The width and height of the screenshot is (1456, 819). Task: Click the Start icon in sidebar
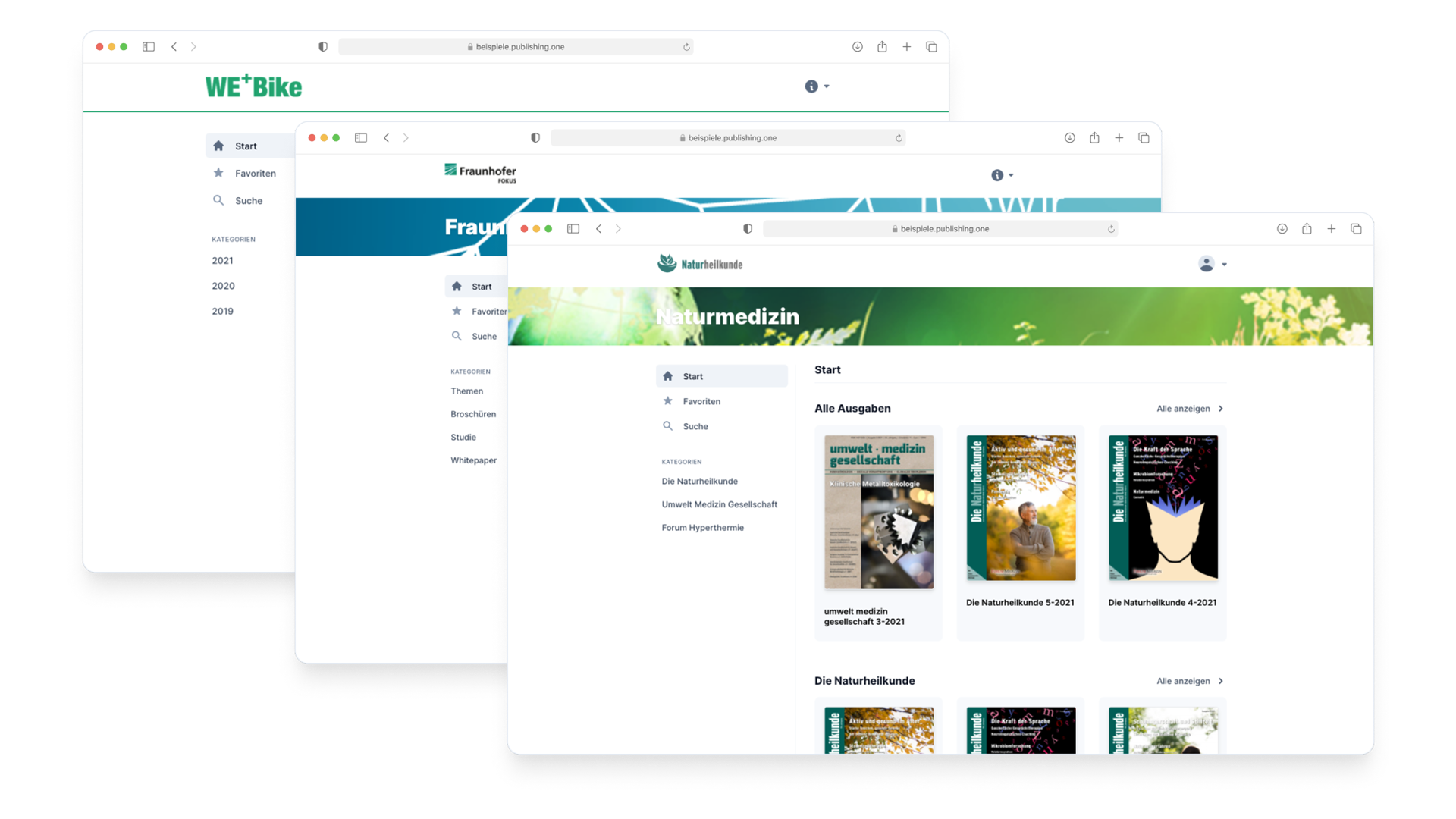[x=668, y=375]
